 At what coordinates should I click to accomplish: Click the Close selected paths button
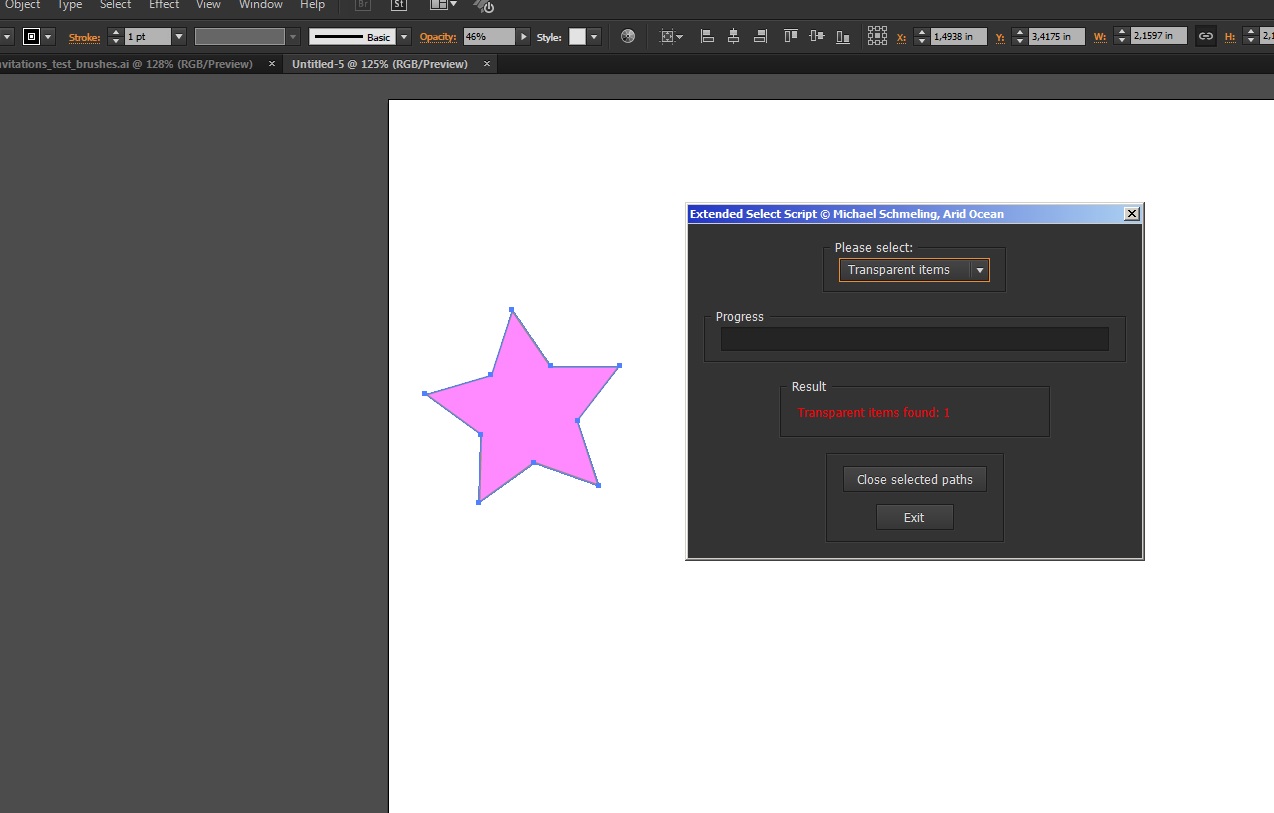(914, 480)
